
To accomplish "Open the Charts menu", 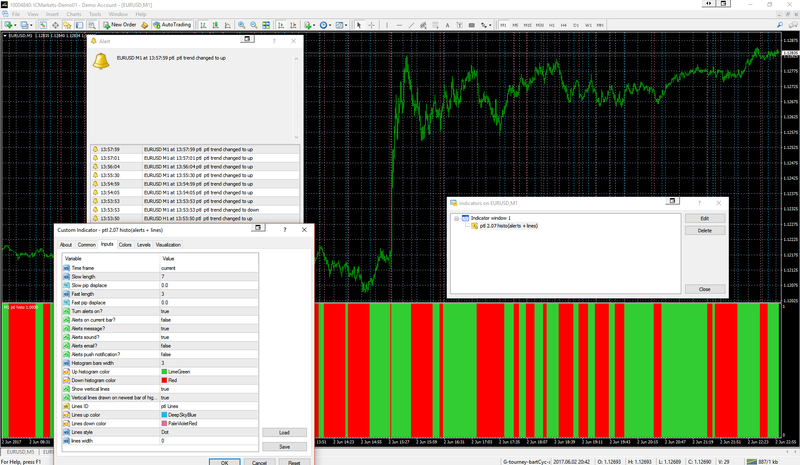I will 74,15.
